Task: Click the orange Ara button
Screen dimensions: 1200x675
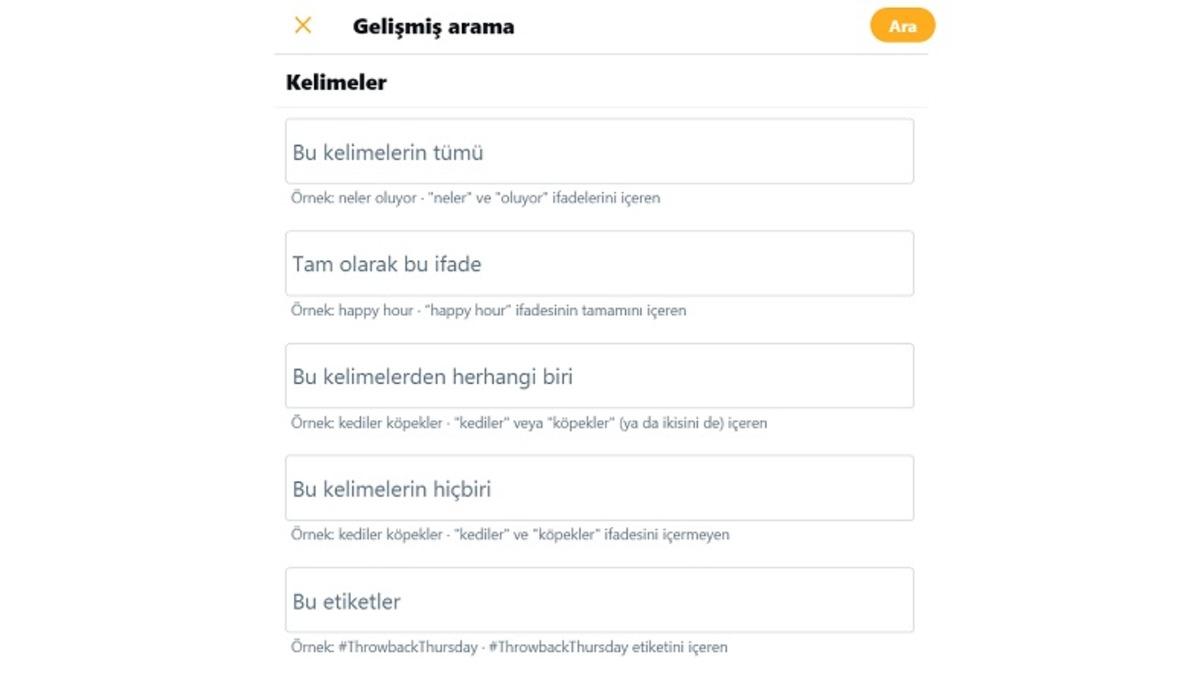Action: pyautogui.click(x=902, y=25)
